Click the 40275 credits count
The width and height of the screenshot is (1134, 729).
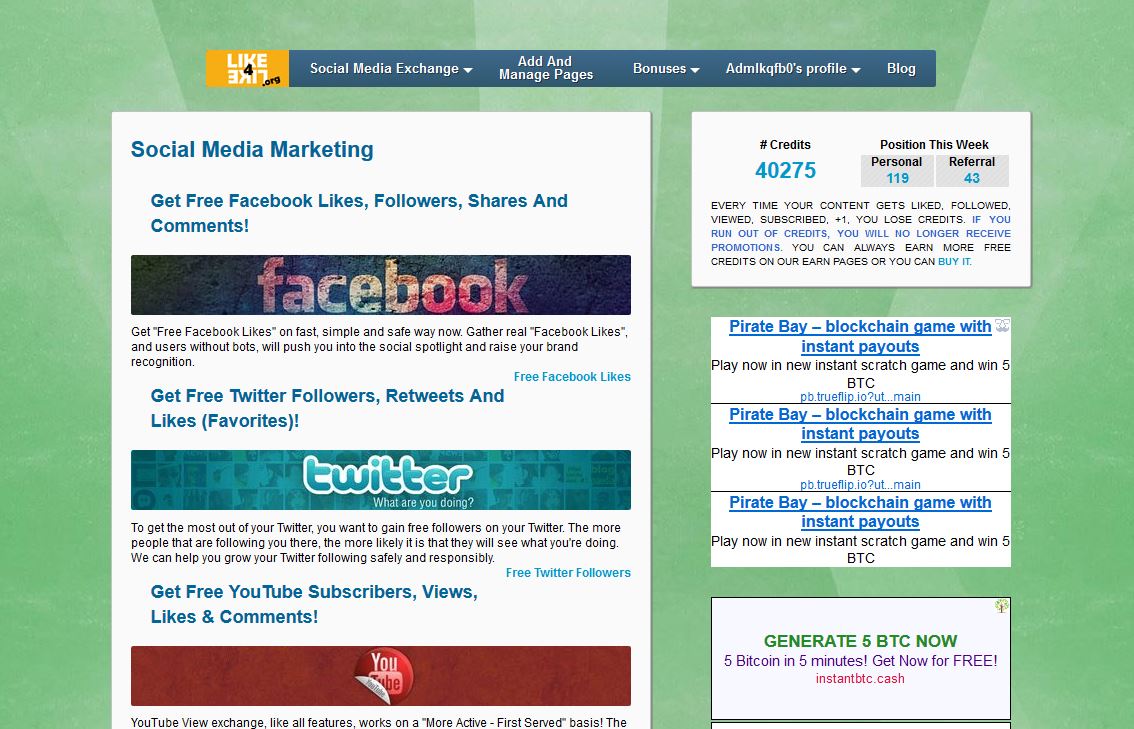(785, 171)
